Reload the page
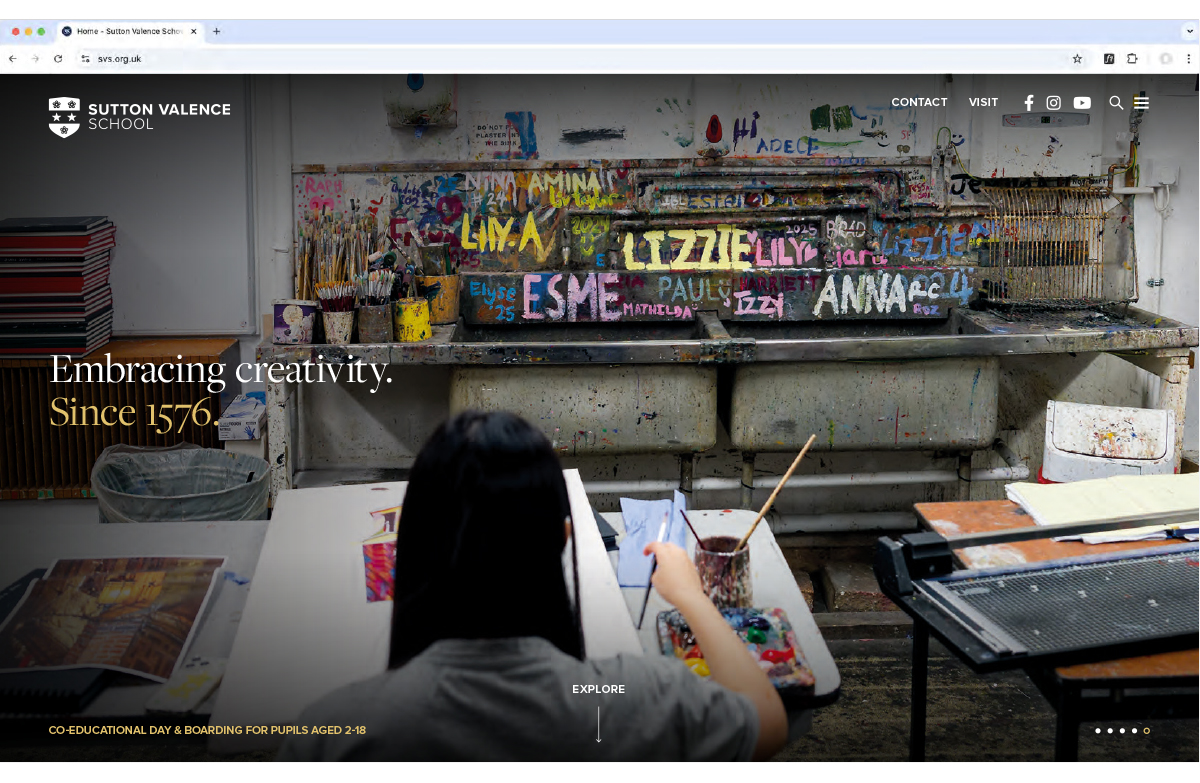Viewport: 1200px width, 783px height. click(x=58, y=59)
